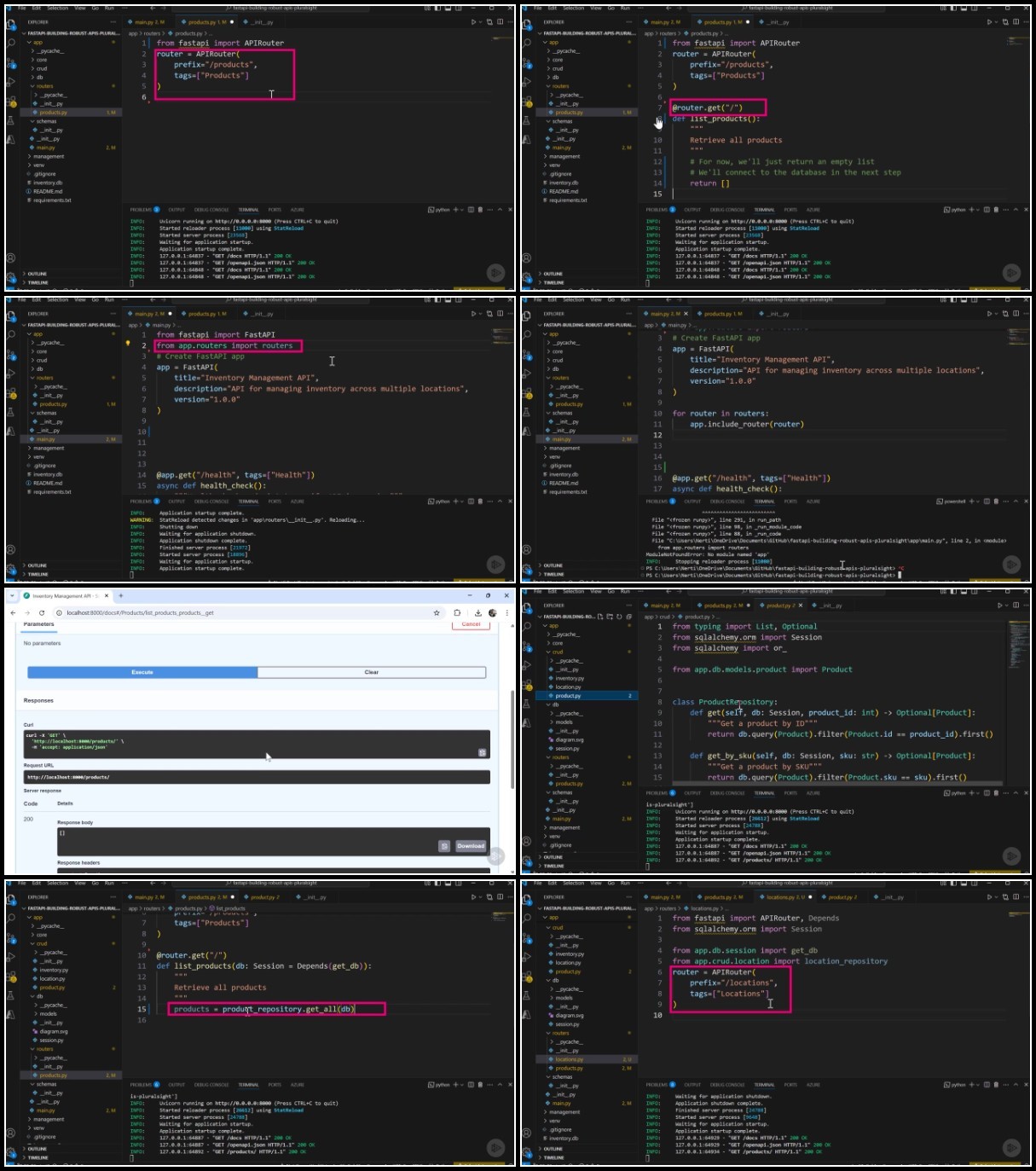The width and height of the screenshot is (1036, 1171).
Task: Open the Chrome downloads icon
Action: coord(478,612)
